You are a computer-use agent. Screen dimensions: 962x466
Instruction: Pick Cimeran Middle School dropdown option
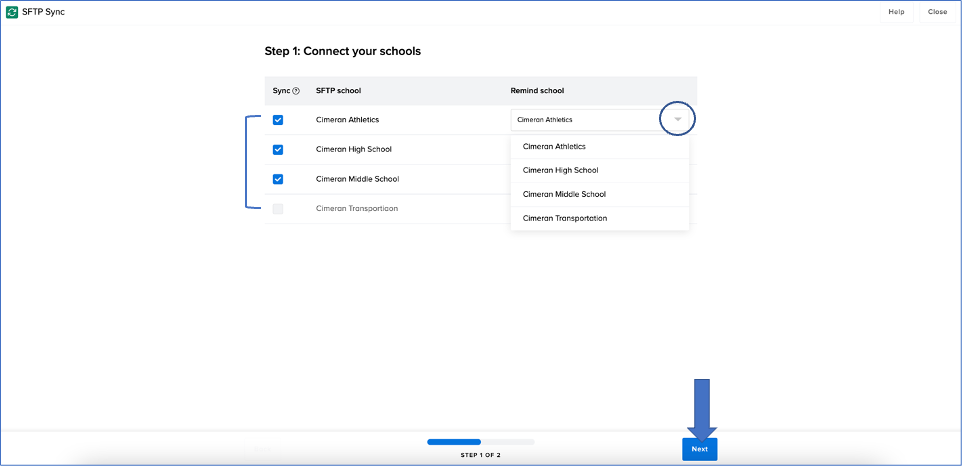tap(564, 195)
